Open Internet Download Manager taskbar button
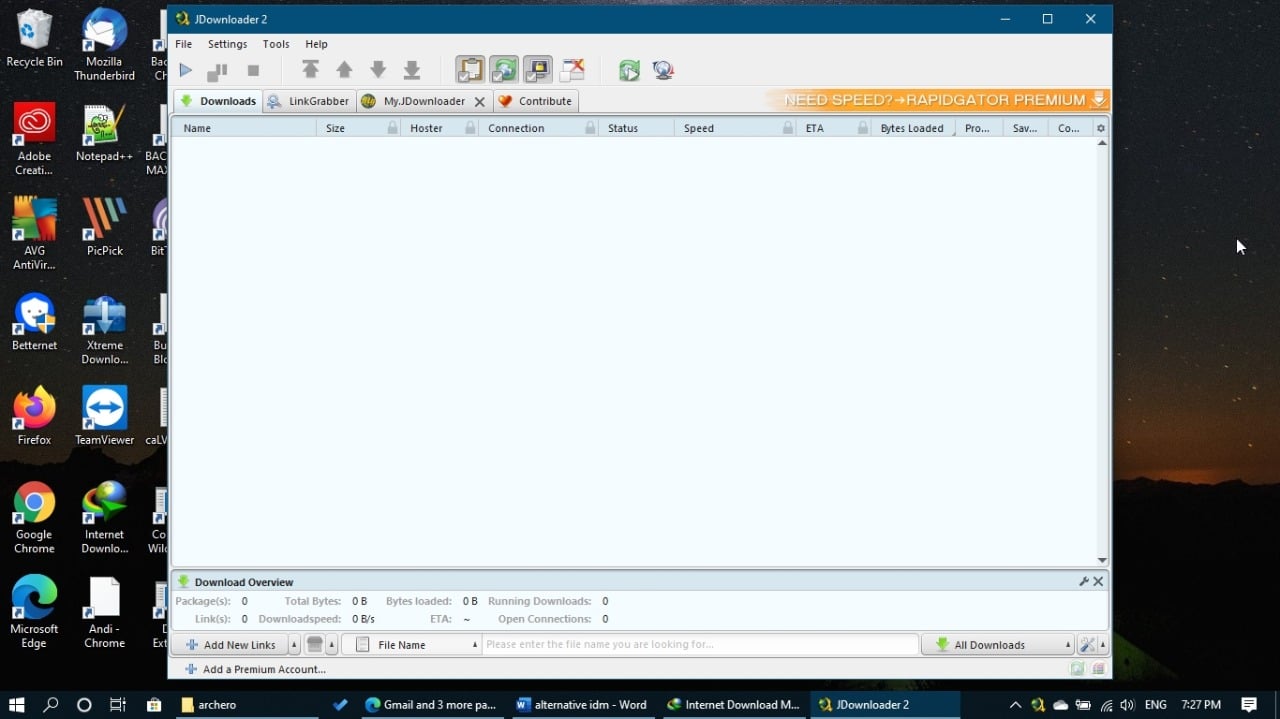1280x719 pixels. click(733, 704)
